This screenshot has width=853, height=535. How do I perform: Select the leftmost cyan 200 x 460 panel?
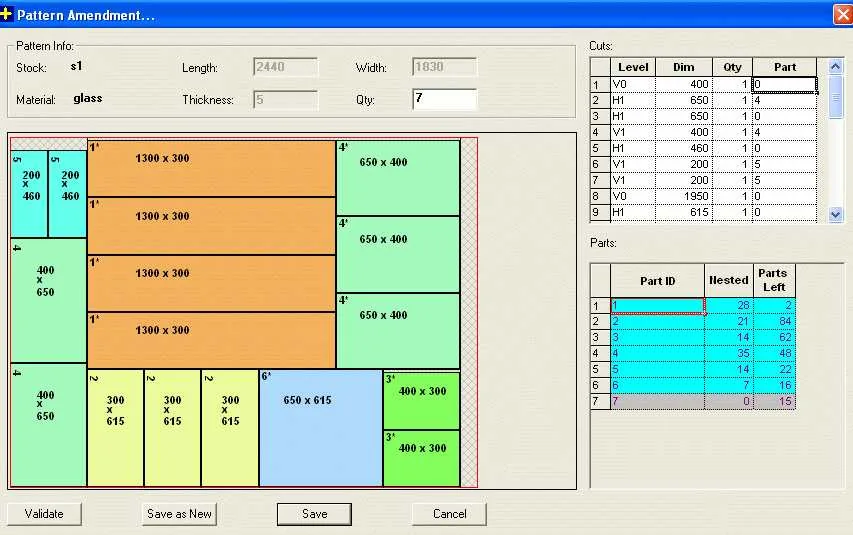pos(29,194)
